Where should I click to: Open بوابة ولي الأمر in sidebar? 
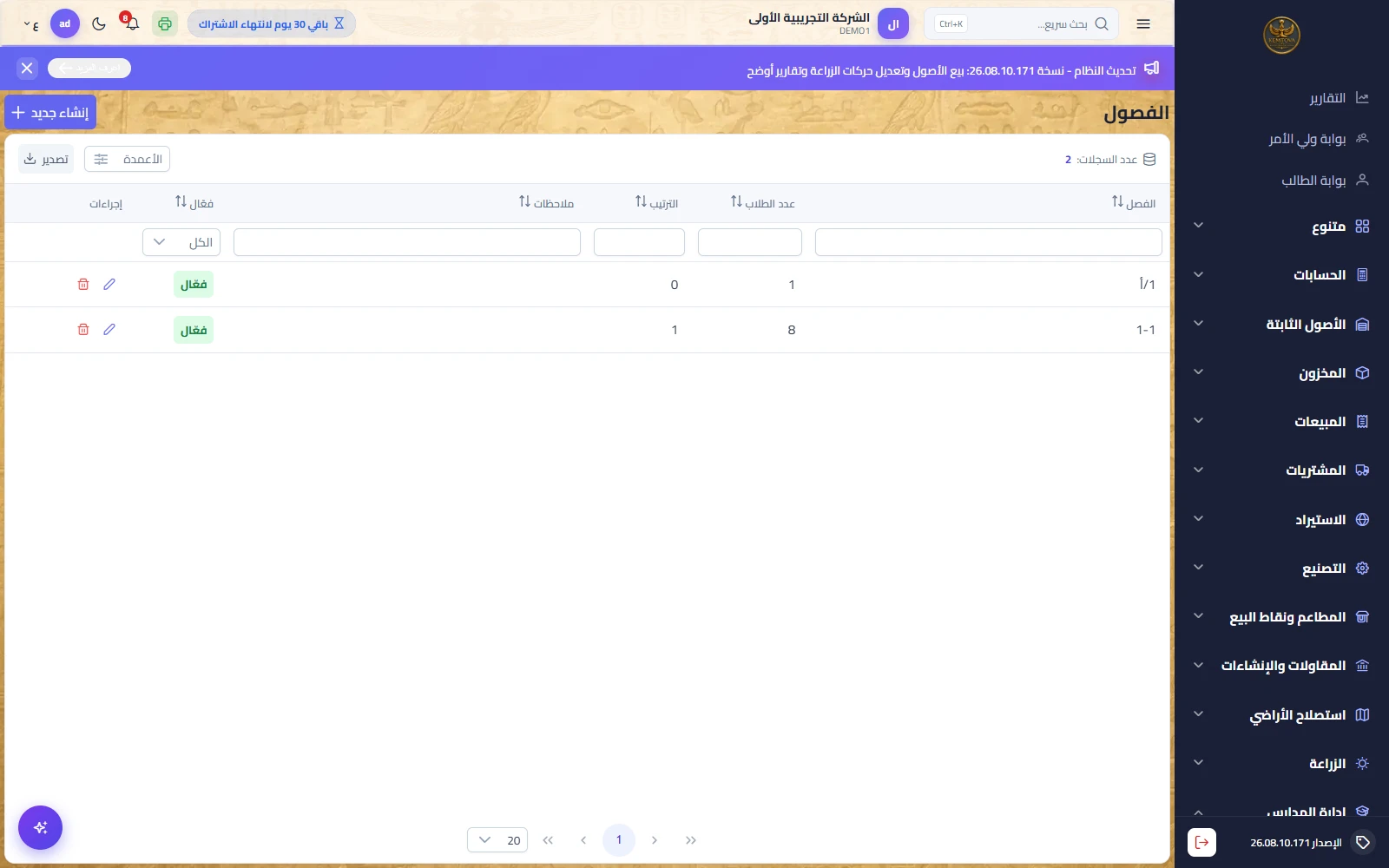[1281, 139]
